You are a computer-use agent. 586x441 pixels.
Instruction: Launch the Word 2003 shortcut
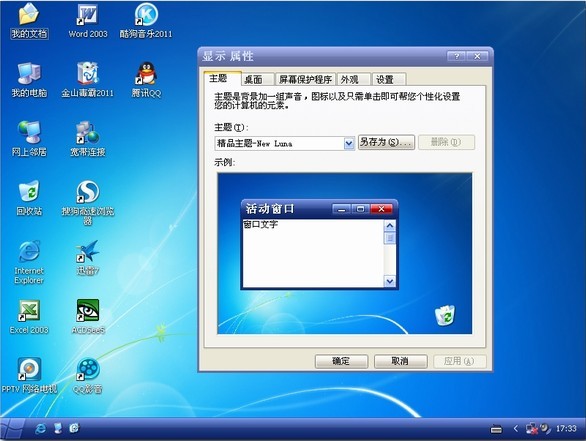coord(88,21)
